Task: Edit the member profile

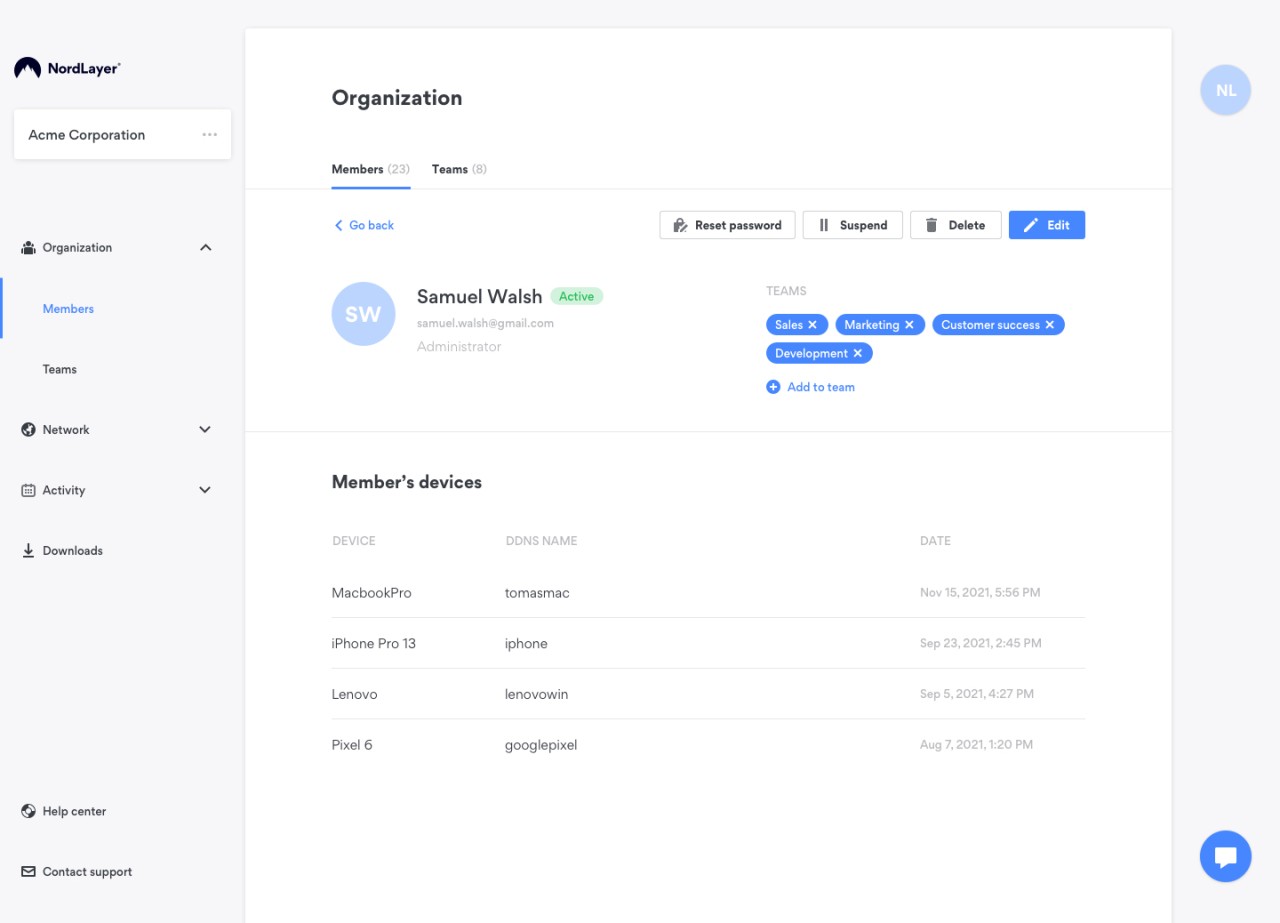Action: point(1046,225)
